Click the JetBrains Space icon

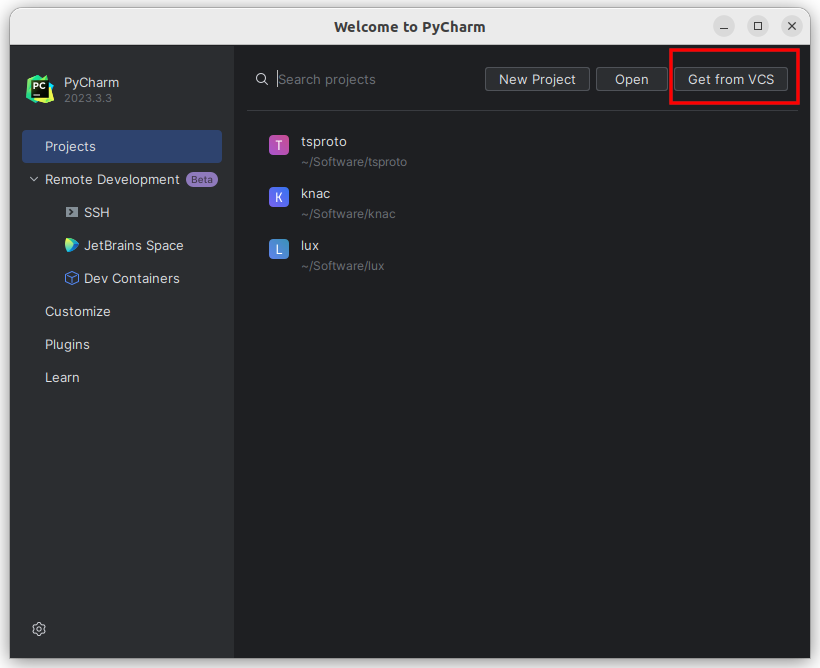[x=71, y=245]
